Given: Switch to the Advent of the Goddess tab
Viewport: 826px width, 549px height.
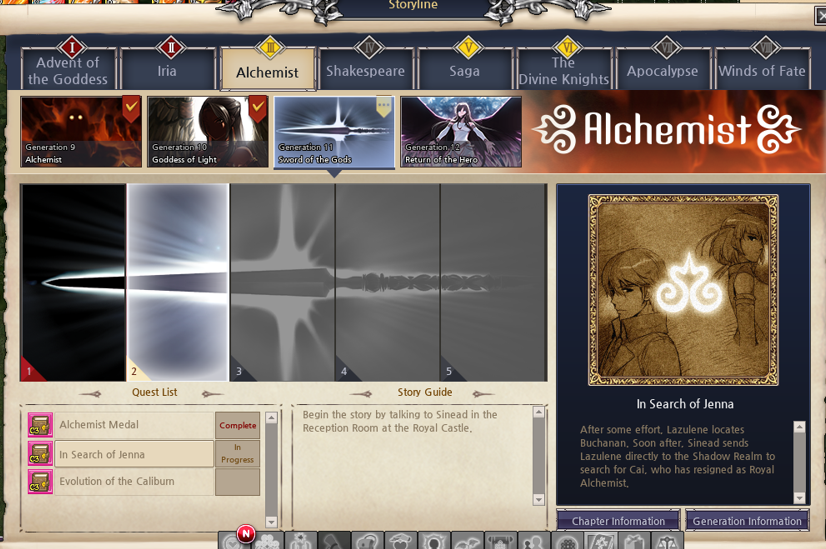Looking at the screenshot, I should [x=68, y=70].
